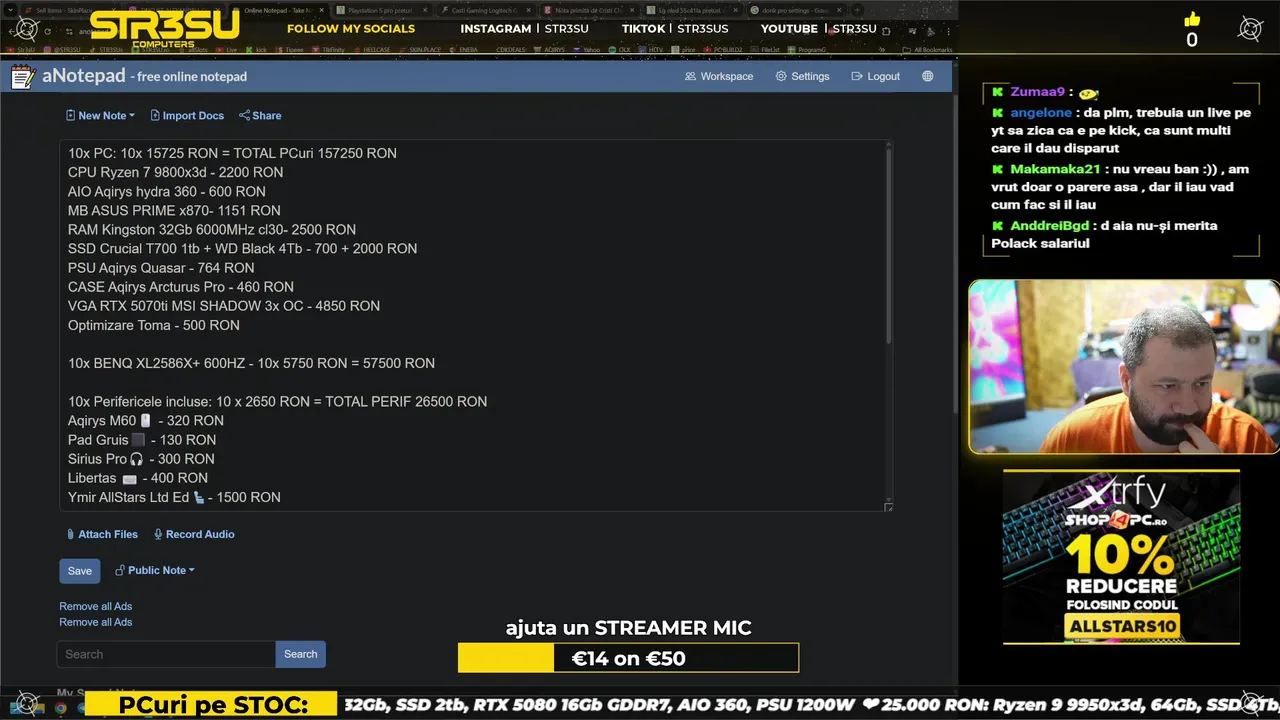
Task: Click the aNotepad notepad logo icon
Action: coord(23,77)
